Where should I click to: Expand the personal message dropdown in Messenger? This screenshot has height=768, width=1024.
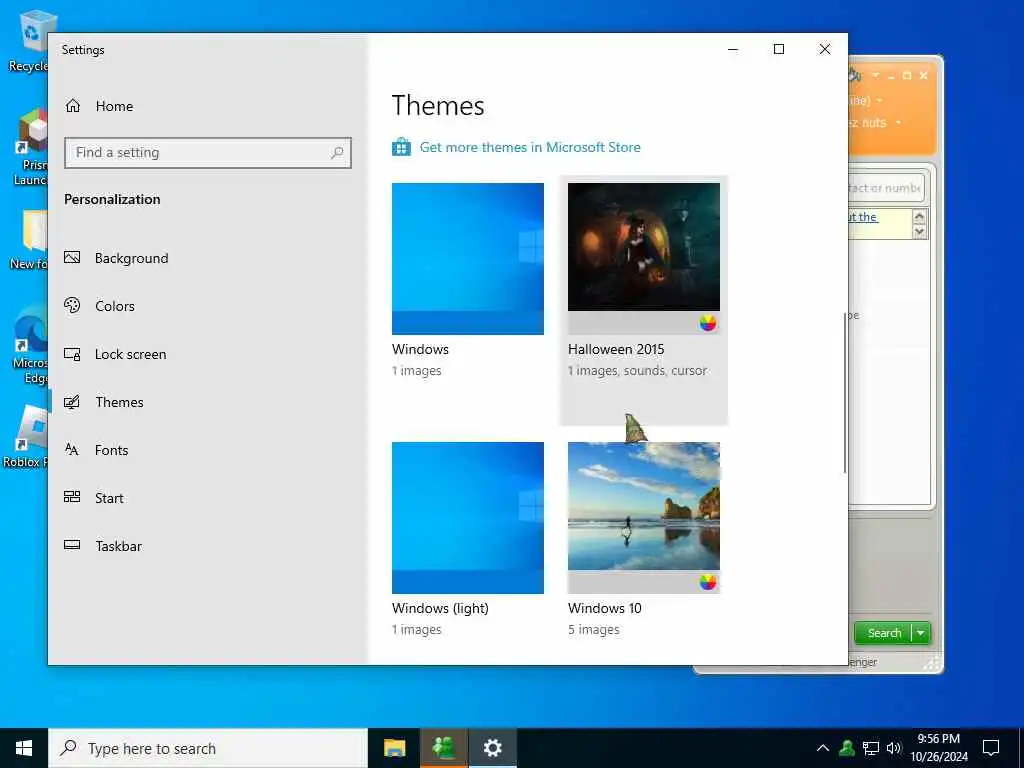tap(899, 123)
